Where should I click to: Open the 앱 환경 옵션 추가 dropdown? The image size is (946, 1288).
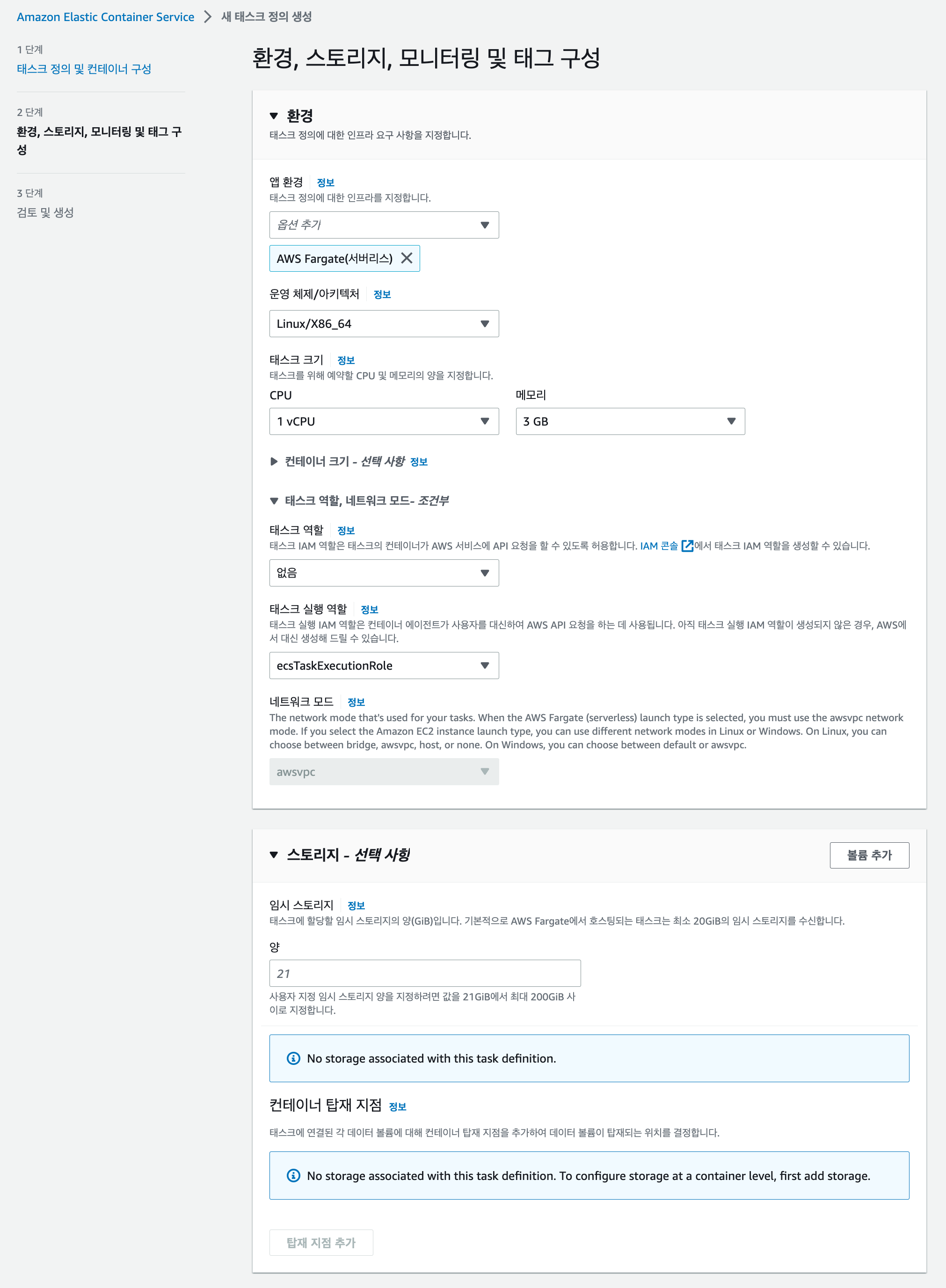(x=384, y=225)
